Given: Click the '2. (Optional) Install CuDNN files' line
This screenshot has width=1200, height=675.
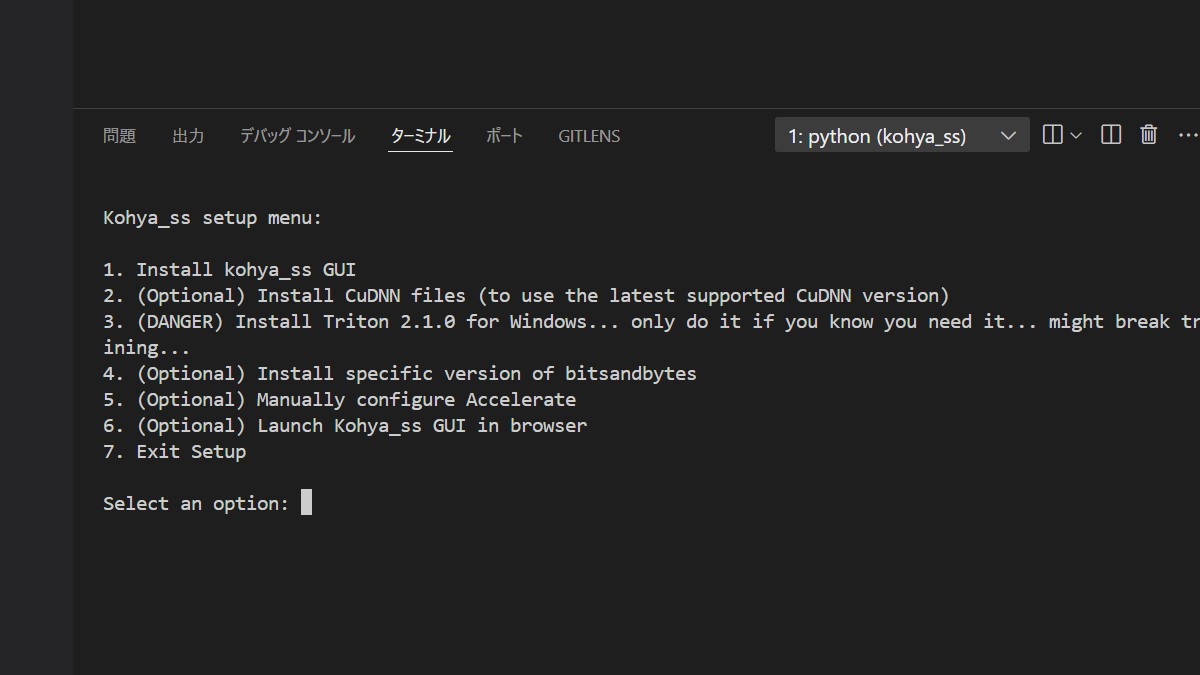Looking at the screenshot, I should click(526, 296).
